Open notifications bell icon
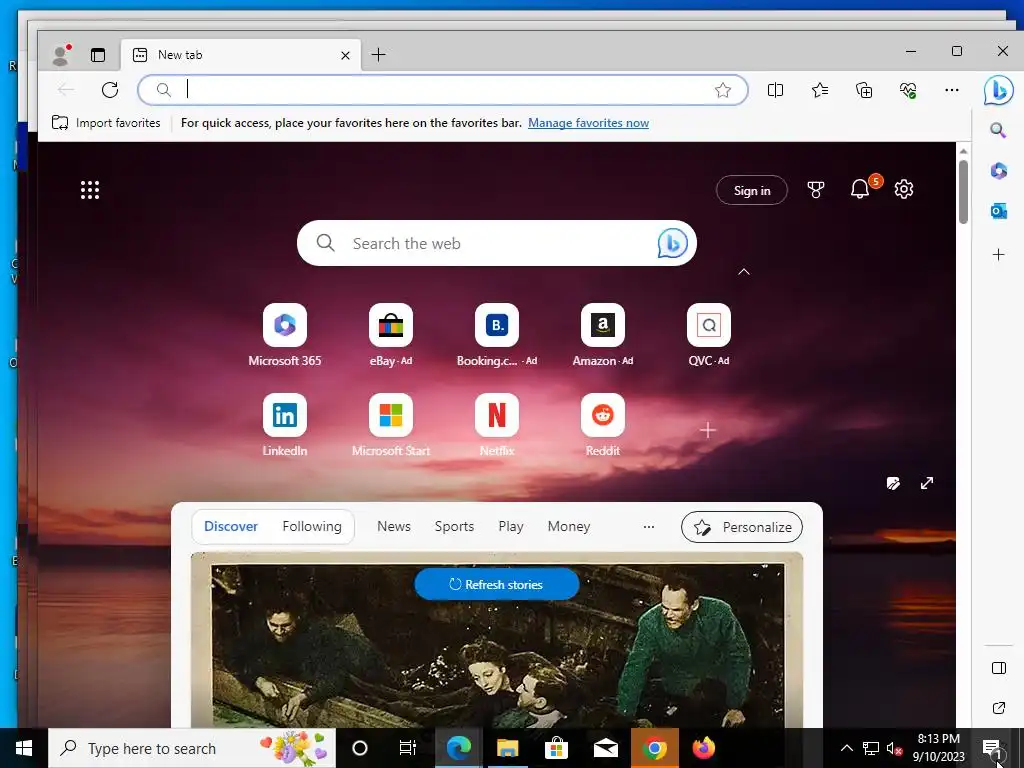This screenshot has width=1024, height=768. pos(859,189)
